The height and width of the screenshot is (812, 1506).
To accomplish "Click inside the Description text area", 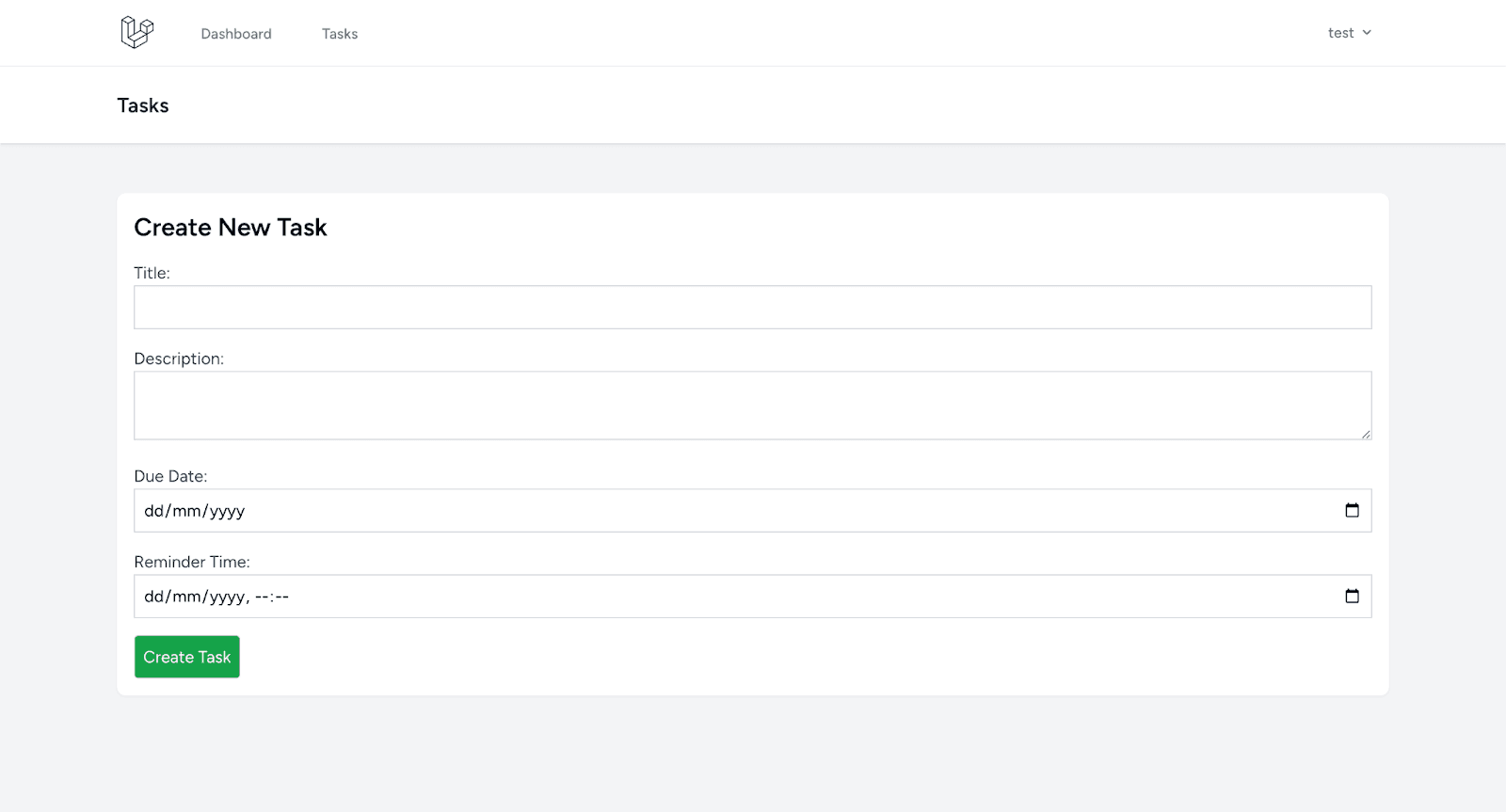I will coord(752,406).
